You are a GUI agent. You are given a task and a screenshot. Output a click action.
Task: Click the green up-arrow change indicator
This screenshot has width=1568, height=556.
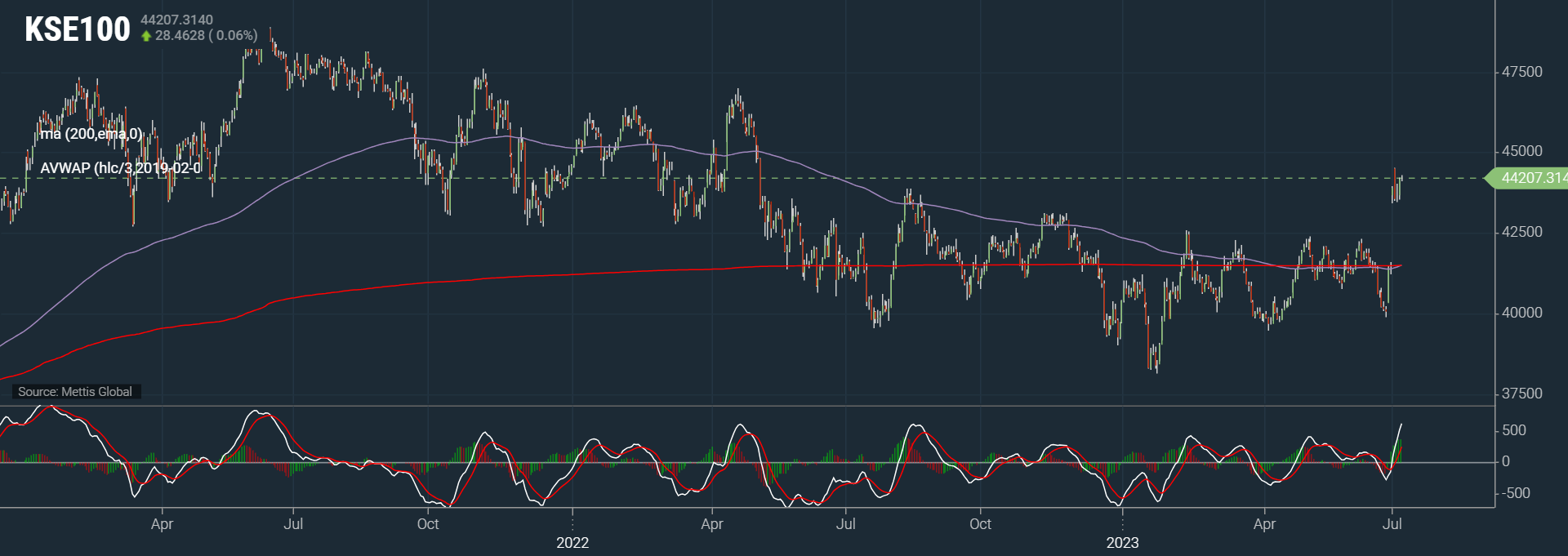pos(146,36)
